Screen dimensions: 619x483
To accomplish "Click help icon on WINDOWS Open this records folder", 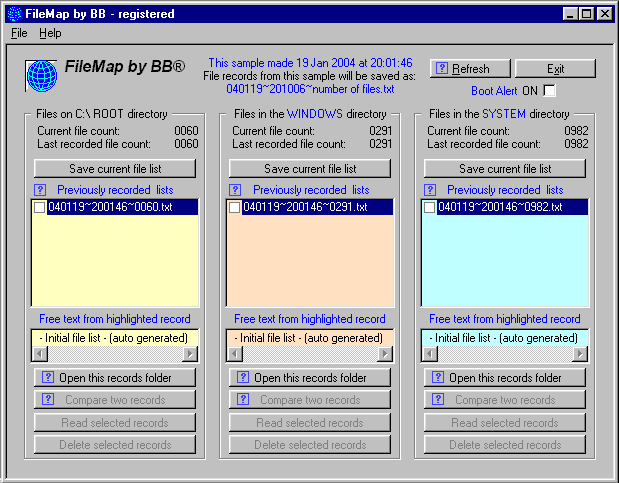I will (x=242, y=378).
